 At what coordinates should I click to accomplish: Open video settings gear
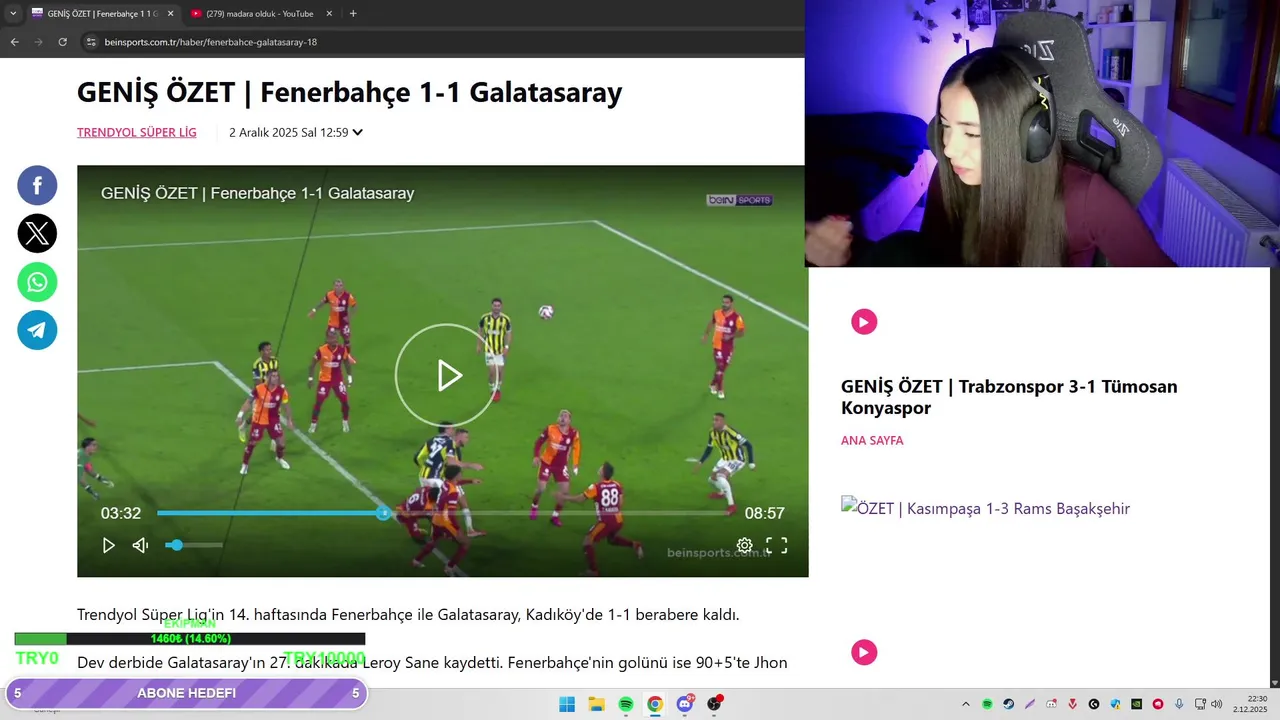coord(745,545)
